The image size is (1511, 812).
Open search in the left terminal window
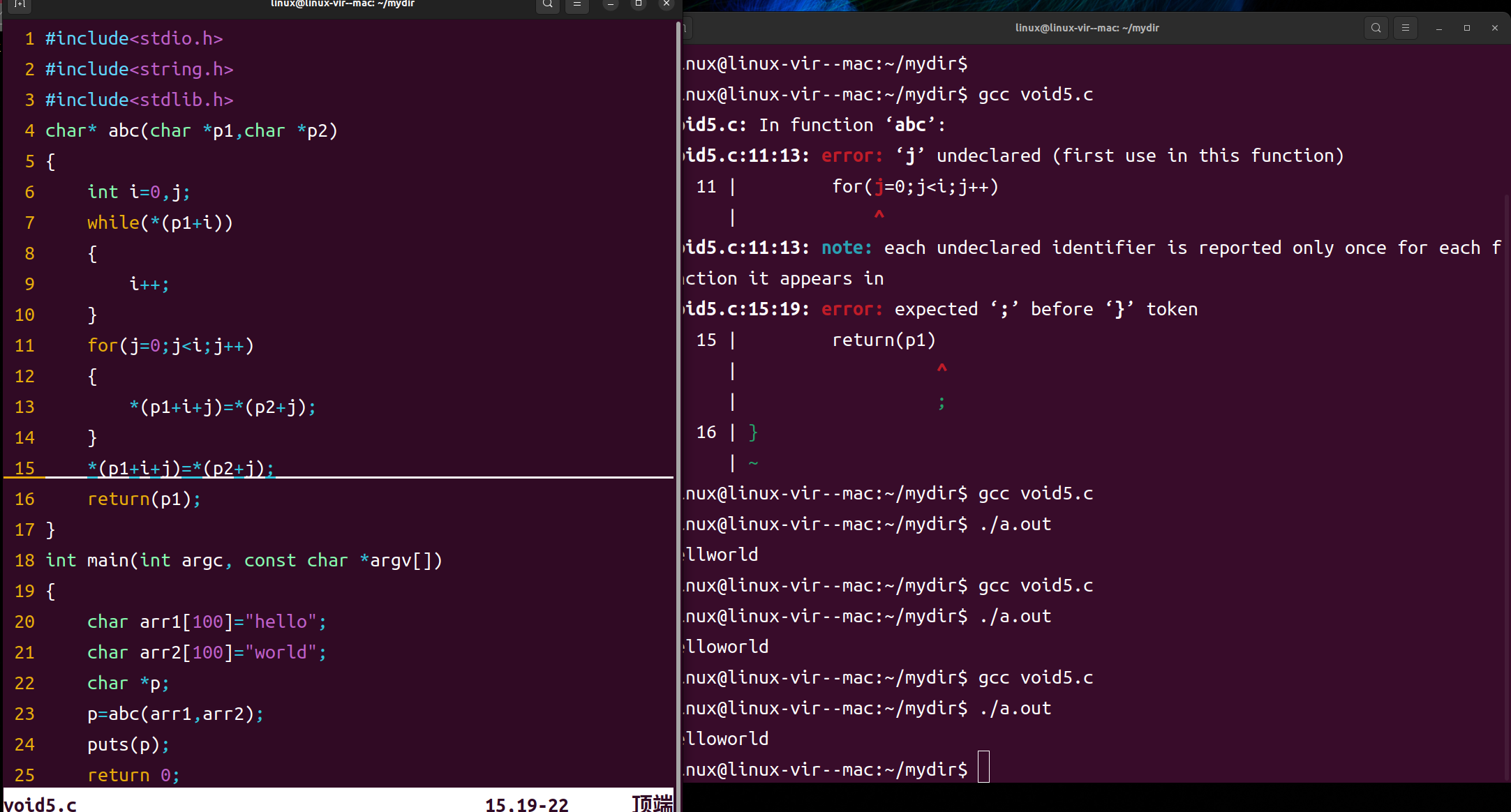[x=548, y=4]
